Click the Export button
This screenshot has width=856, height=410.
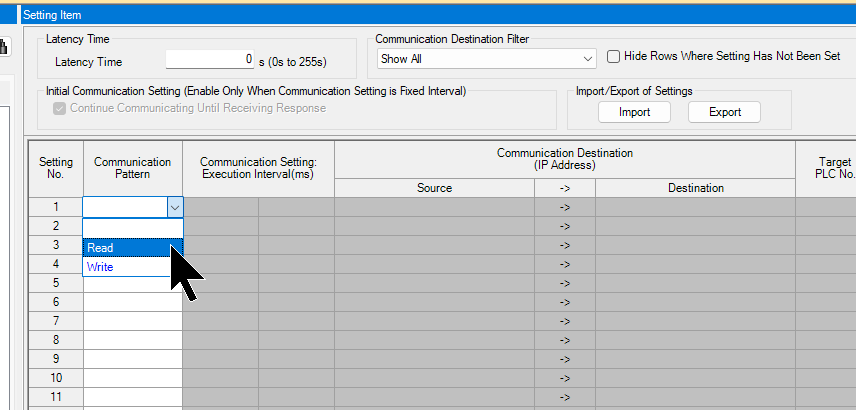(724, 112)
